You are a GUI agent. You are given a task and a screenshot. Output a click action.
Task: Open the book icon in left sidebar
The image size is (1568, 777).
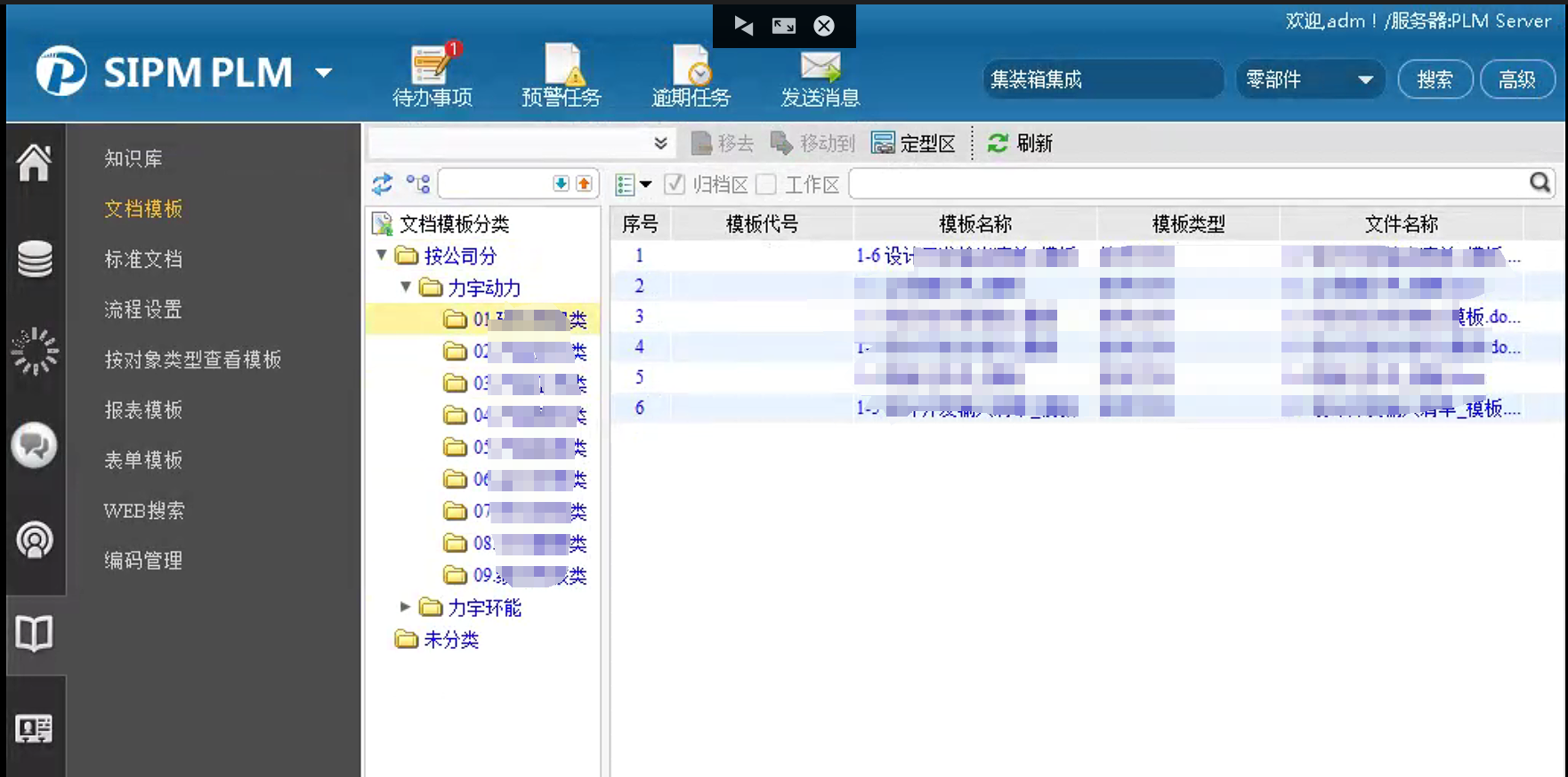click(x=35, y=634)
